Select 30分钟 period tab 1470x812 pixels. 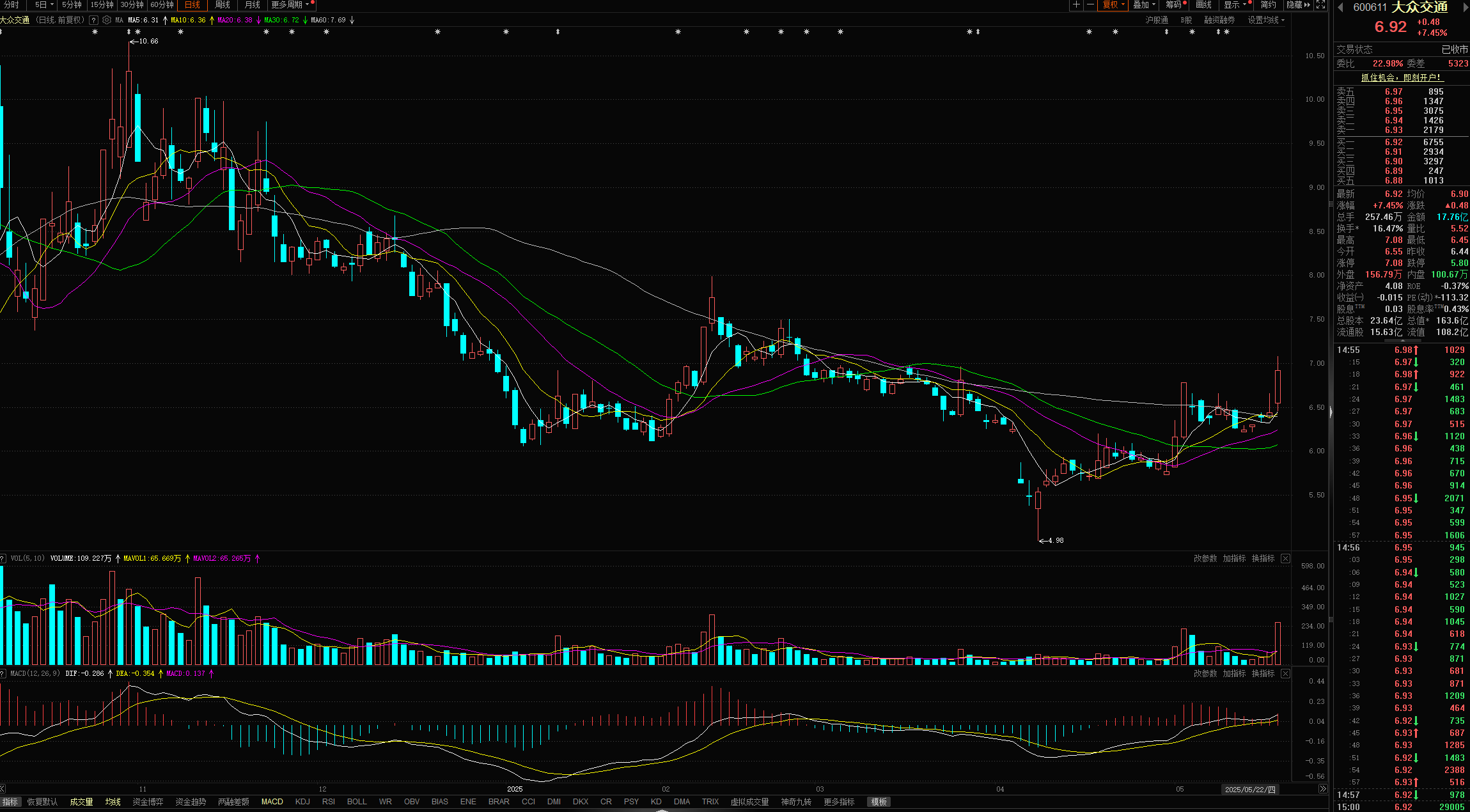point(132,4)
